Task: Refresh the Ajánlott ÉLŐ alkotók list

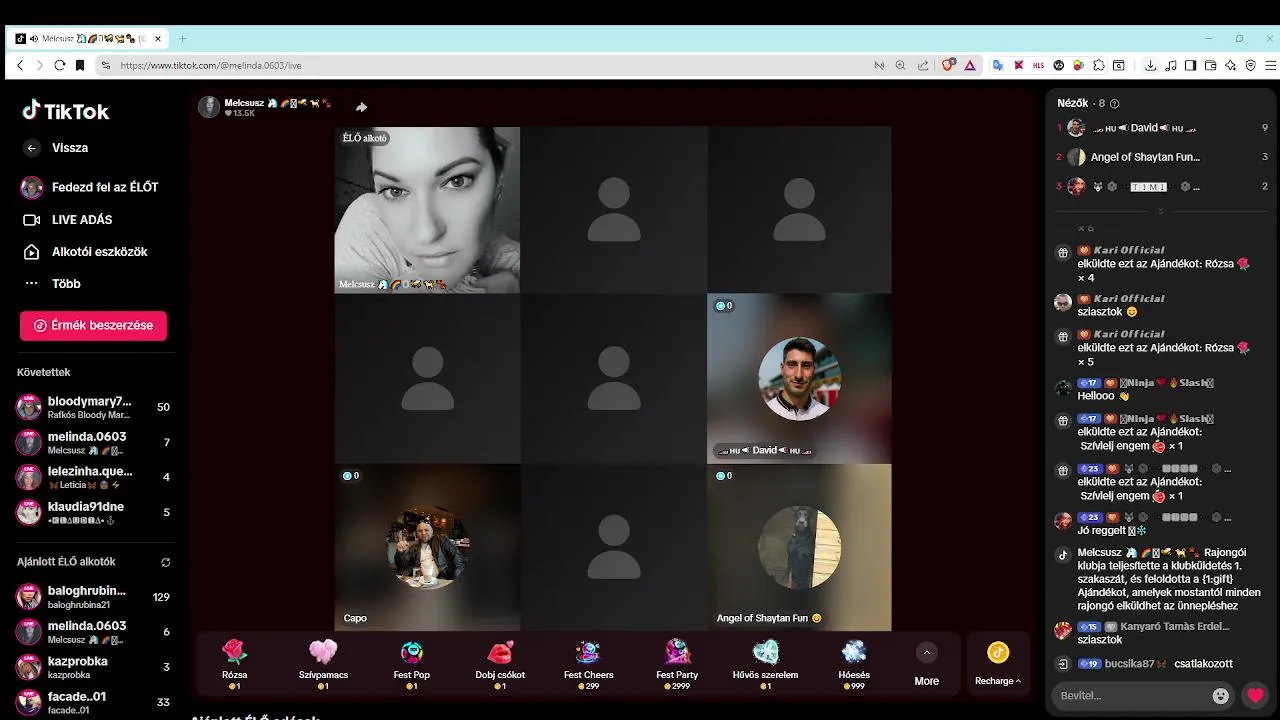Action: [x=166, y=562]
